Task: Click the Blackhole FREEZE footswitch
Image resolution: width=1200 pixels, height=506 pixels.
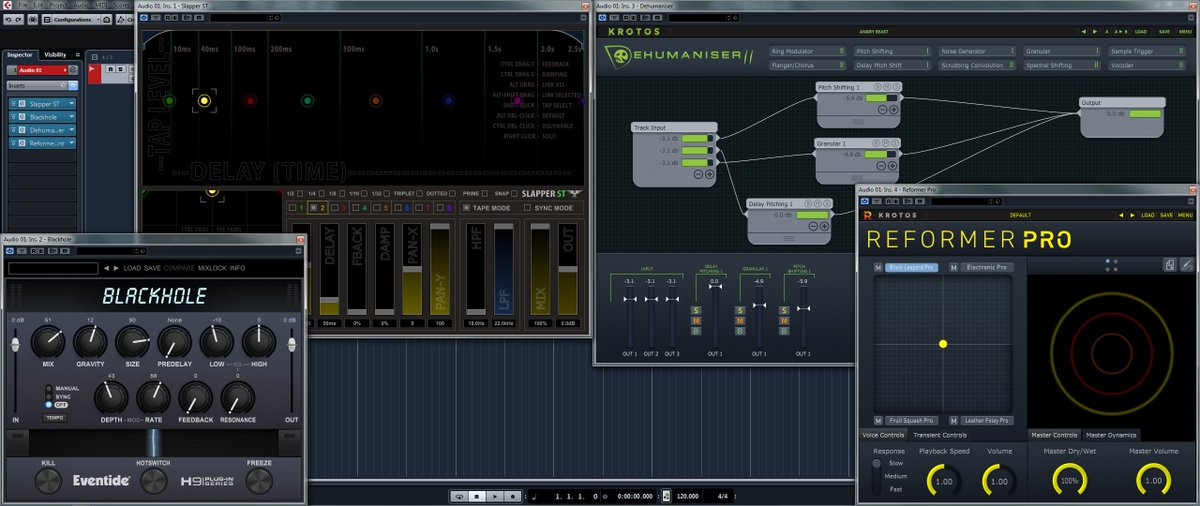Action: click(x=259, y=482)
